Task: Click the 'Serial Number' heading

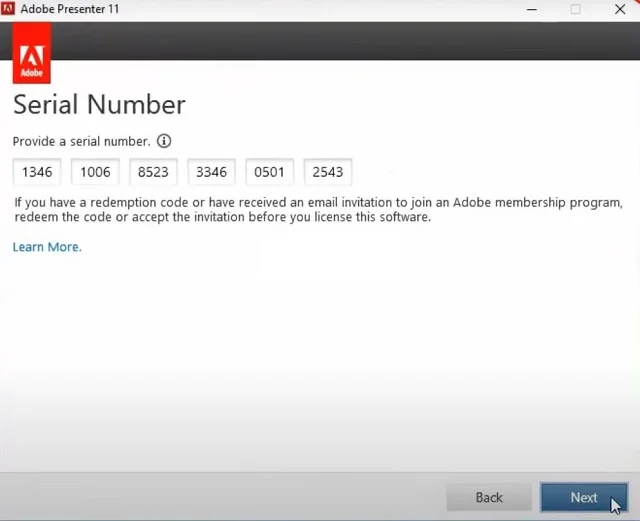Action: (100, 105)
